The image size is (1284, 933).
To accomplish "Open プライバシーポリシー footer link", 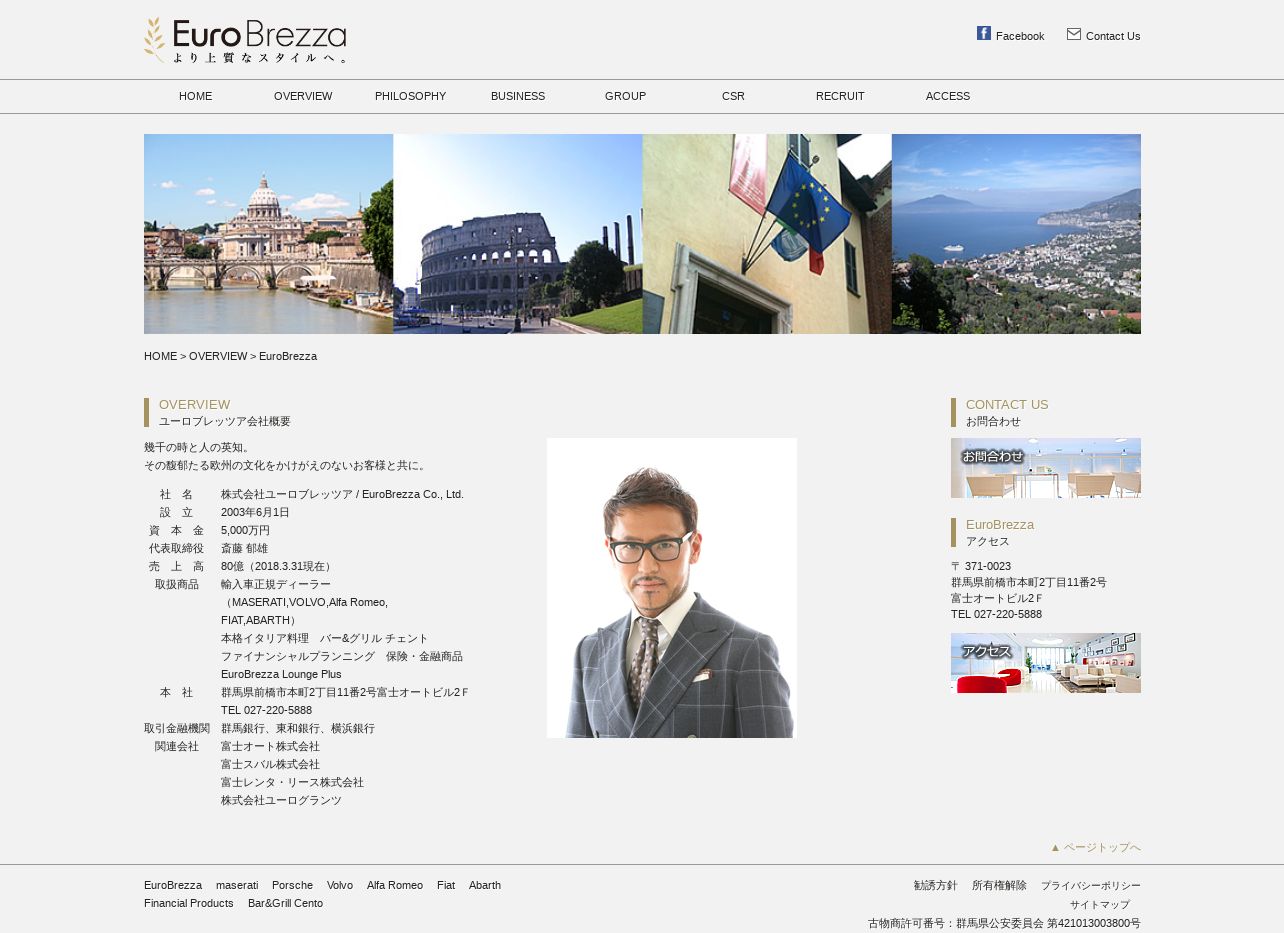I will point(1091,886).
